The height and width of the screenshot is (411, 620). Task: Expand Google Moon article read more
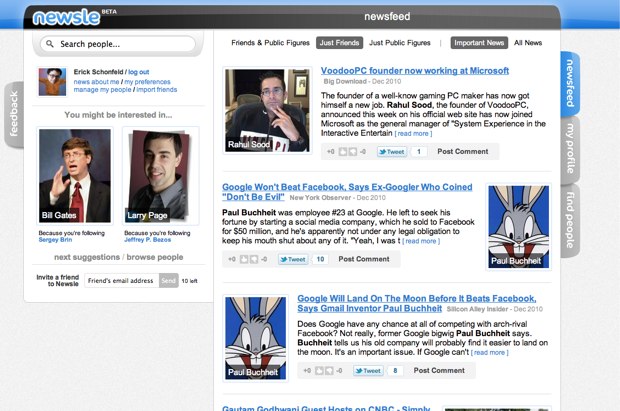coord(490,352)
